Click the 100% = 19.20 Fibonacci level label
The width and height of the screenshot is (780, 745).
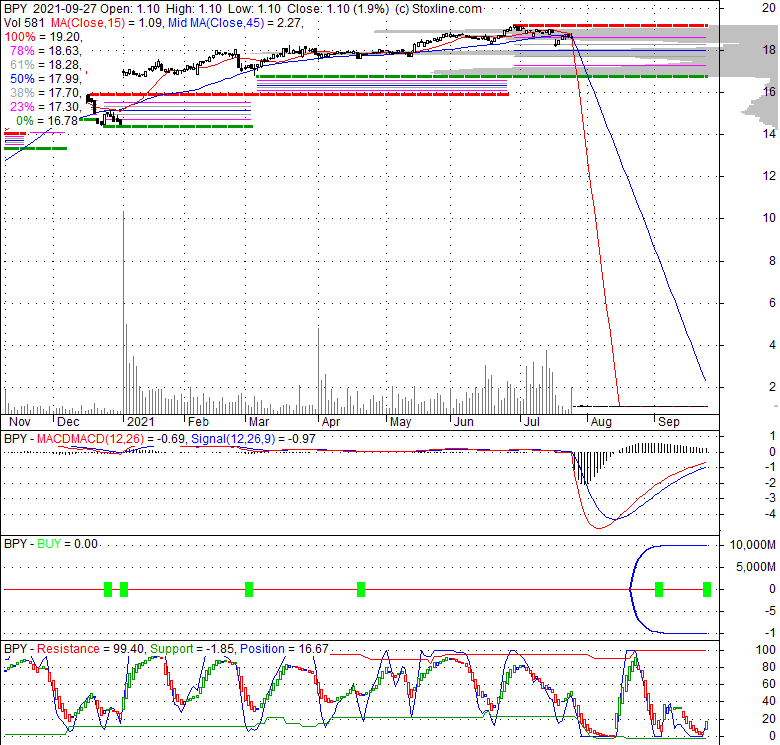coord(43,37)
